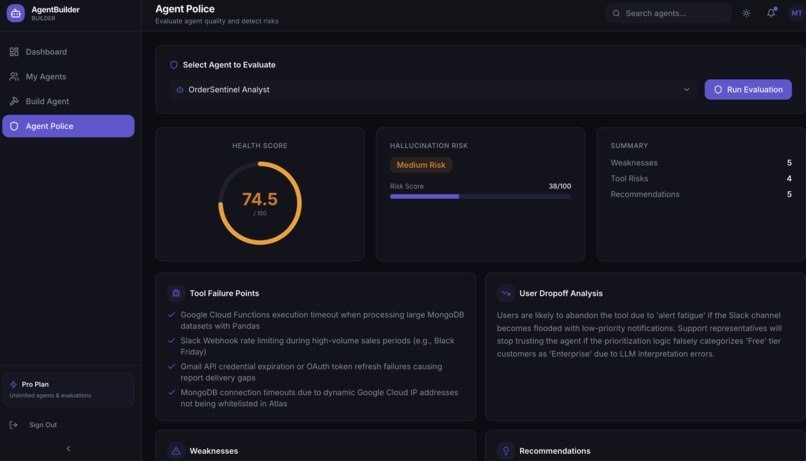Viewport: 806px width, 461px height.
Task: Open My Agents section
Action: pyautogui.click(x=68, y=77)
